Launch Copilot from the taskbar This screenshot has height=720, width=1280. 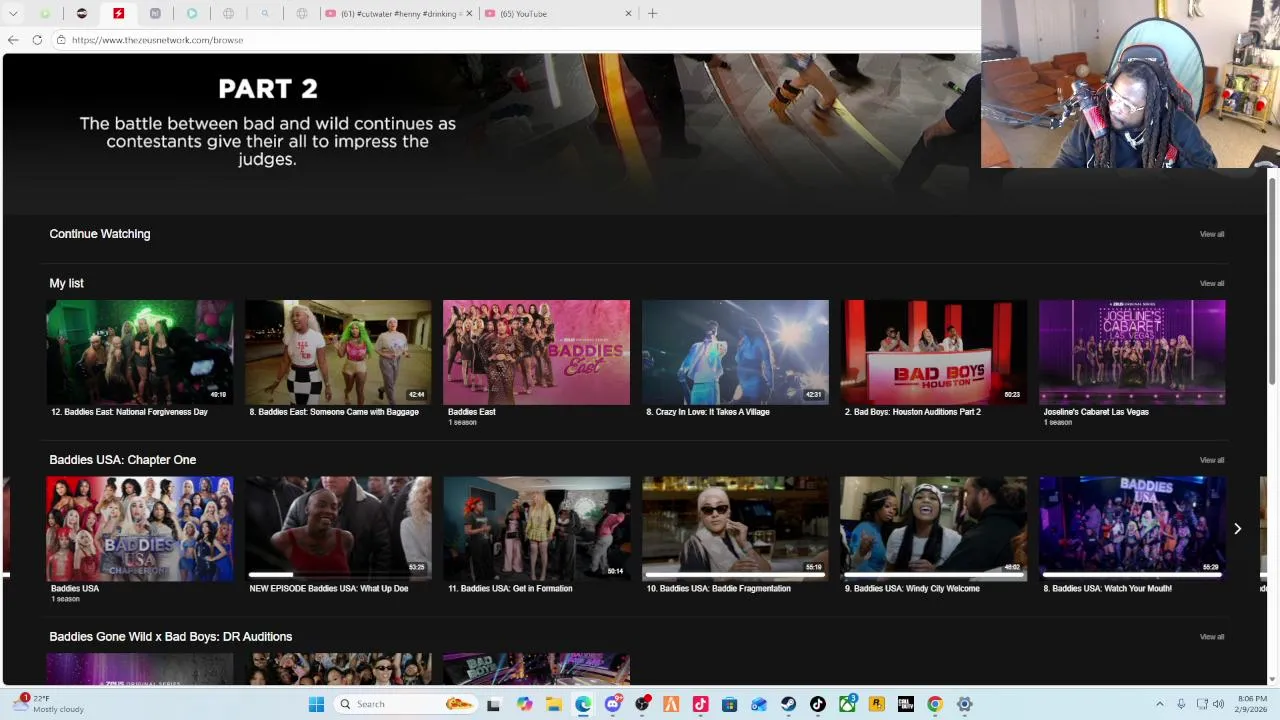point(524,704)
